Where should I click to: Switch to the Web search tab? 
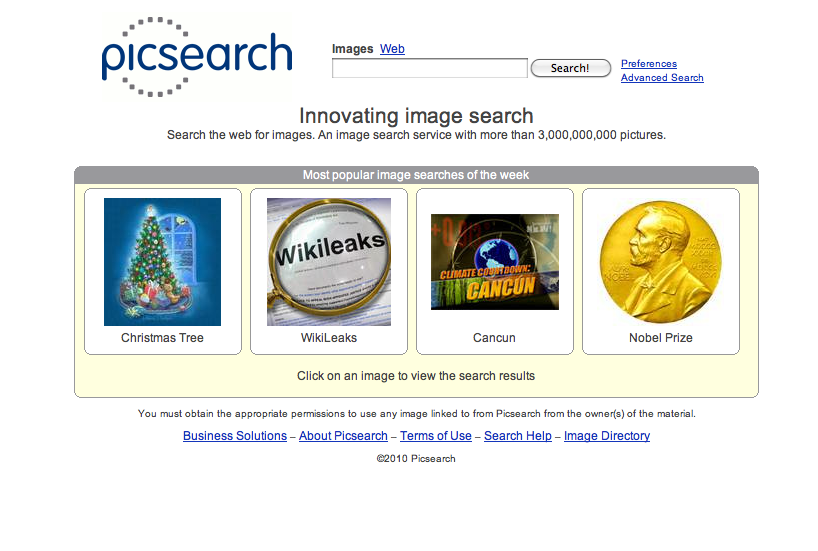click(x=392, y=49)
